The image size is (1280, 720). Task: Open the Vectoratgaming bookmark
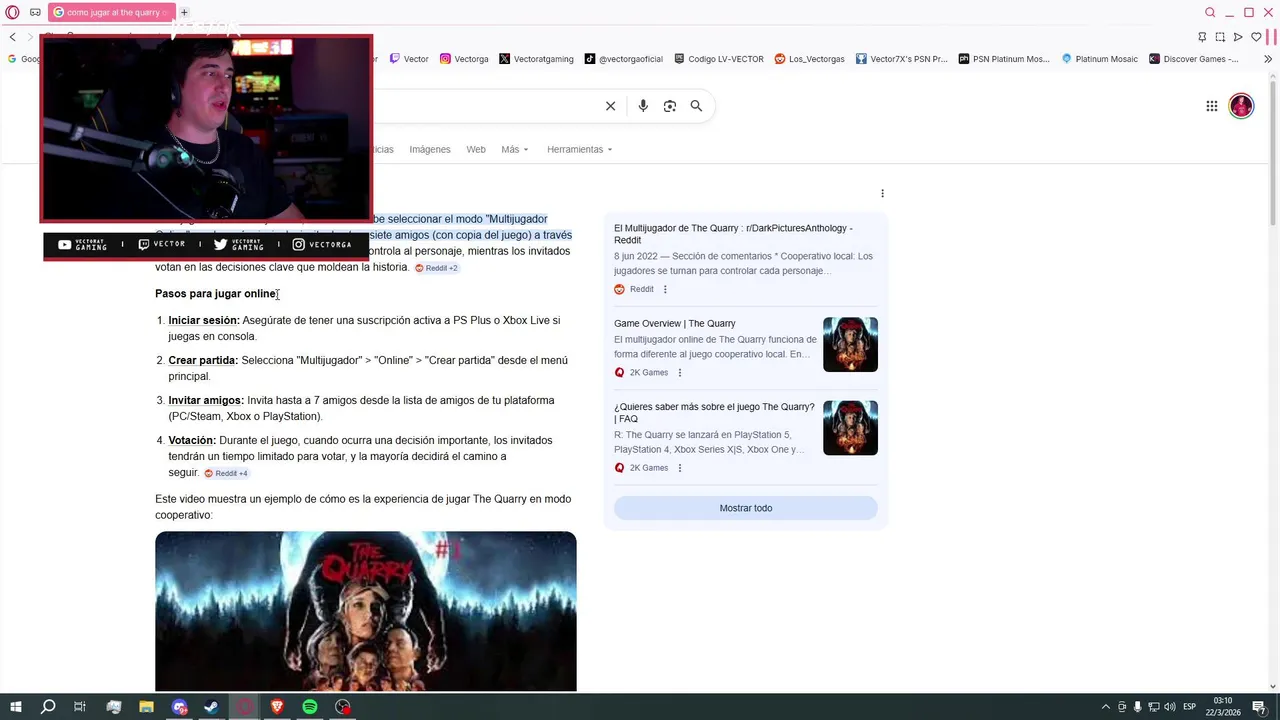536,59
